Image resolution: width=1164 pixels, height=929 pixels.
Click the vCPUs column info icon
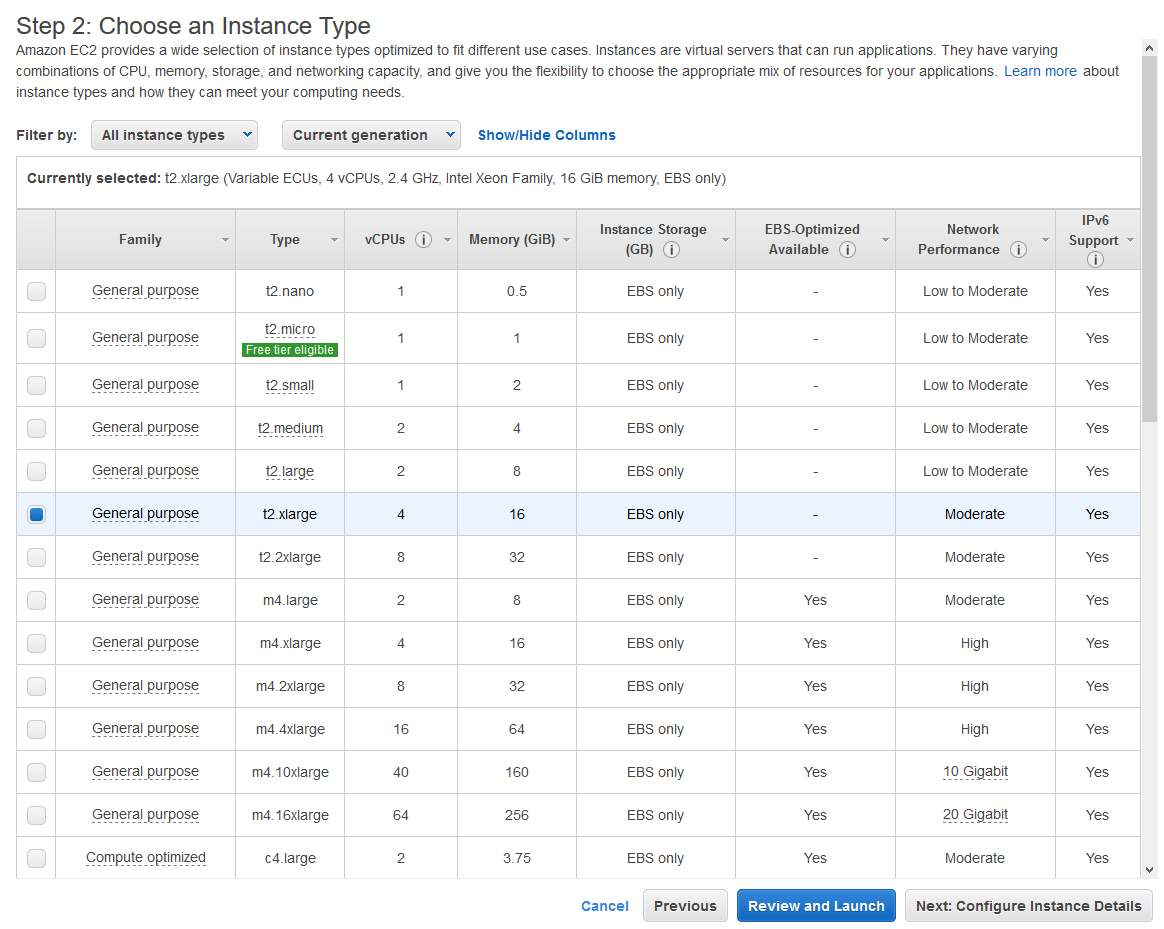(423, 240)
